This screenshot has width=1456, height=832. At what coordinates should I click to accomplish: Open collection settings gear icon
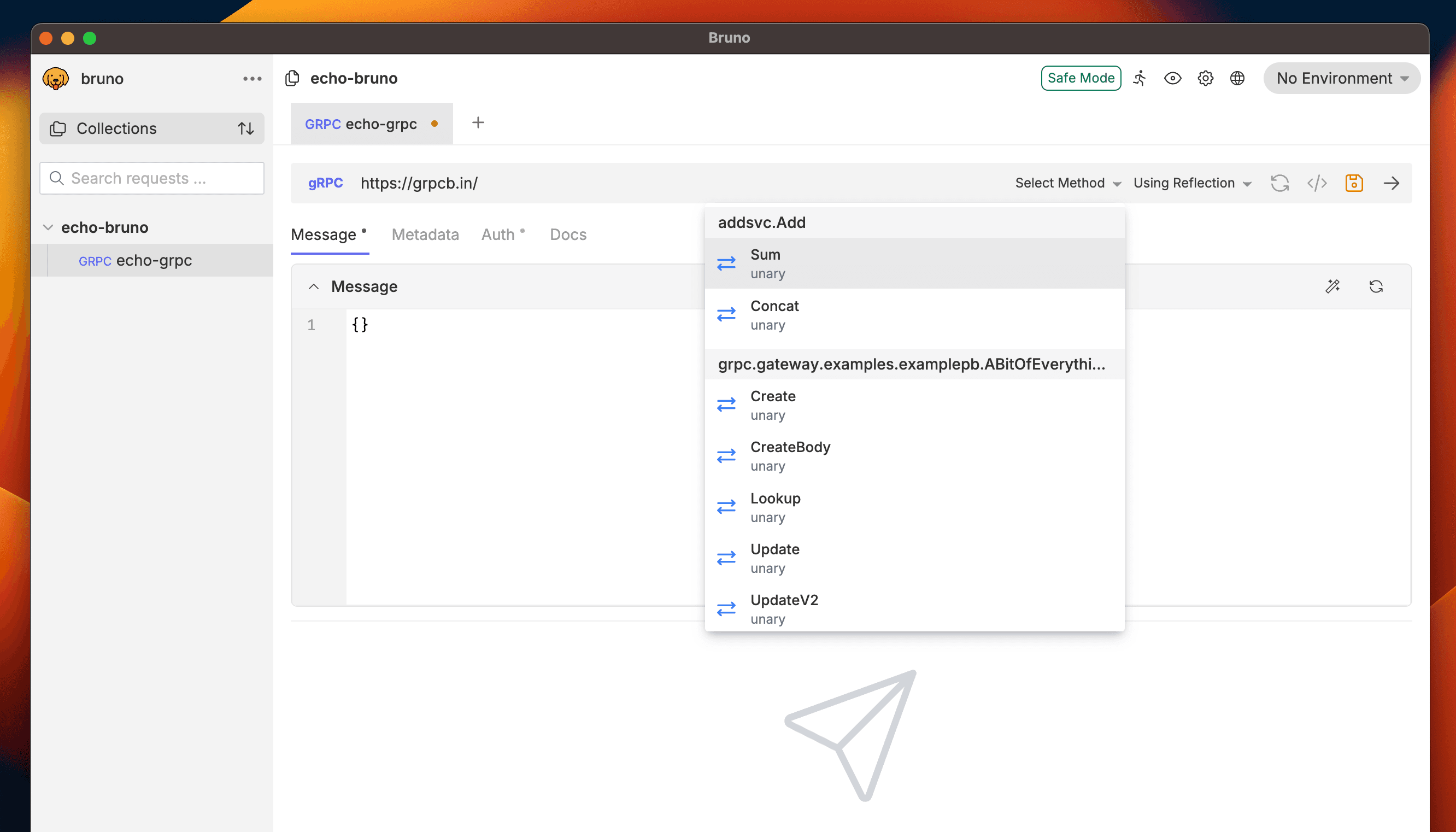(x=1205, y=78)
